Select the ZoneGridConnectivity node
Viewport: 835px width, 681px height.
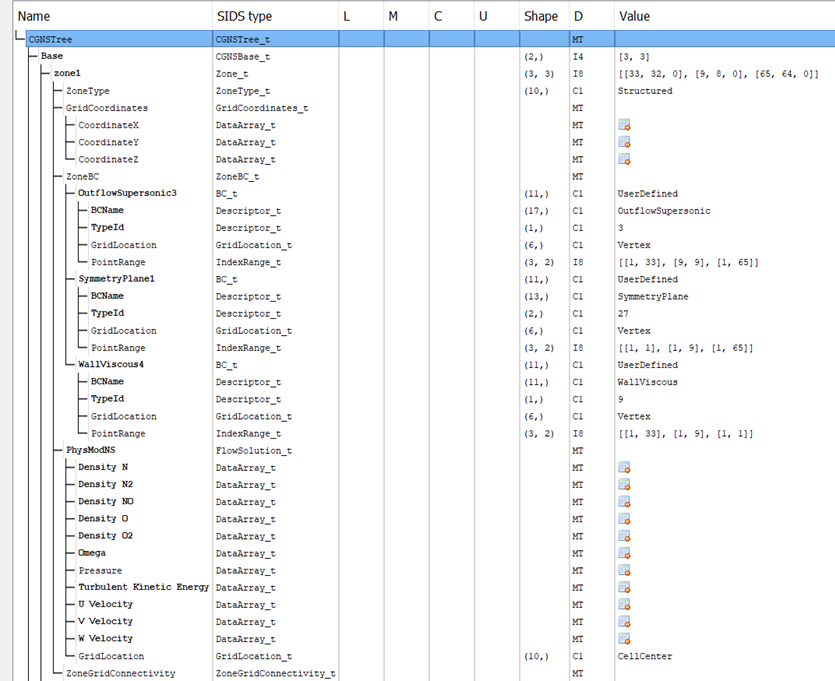tap(120, 673)
